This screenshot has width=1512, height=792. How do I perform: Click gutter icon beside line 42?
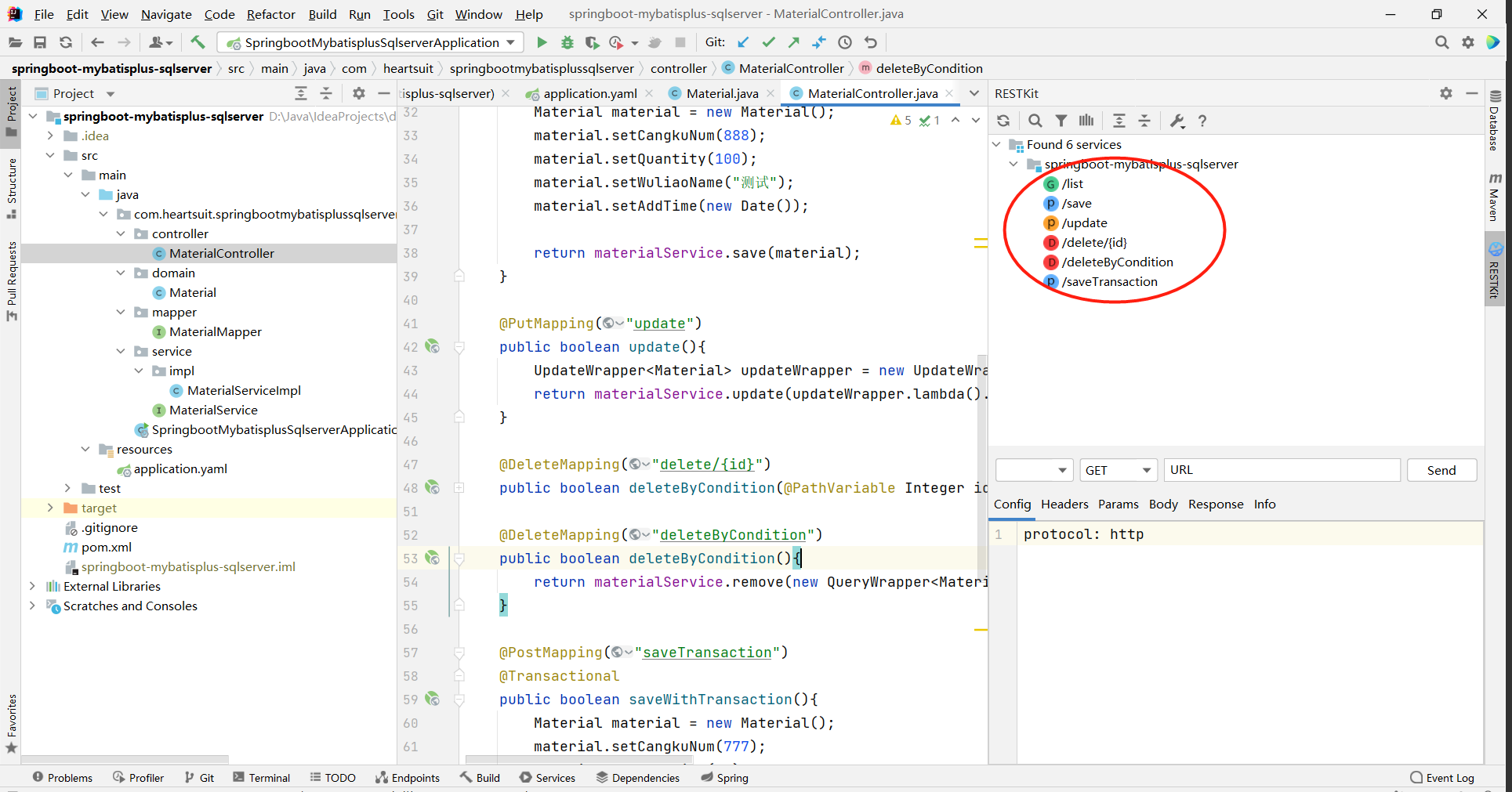click(432, 346)
